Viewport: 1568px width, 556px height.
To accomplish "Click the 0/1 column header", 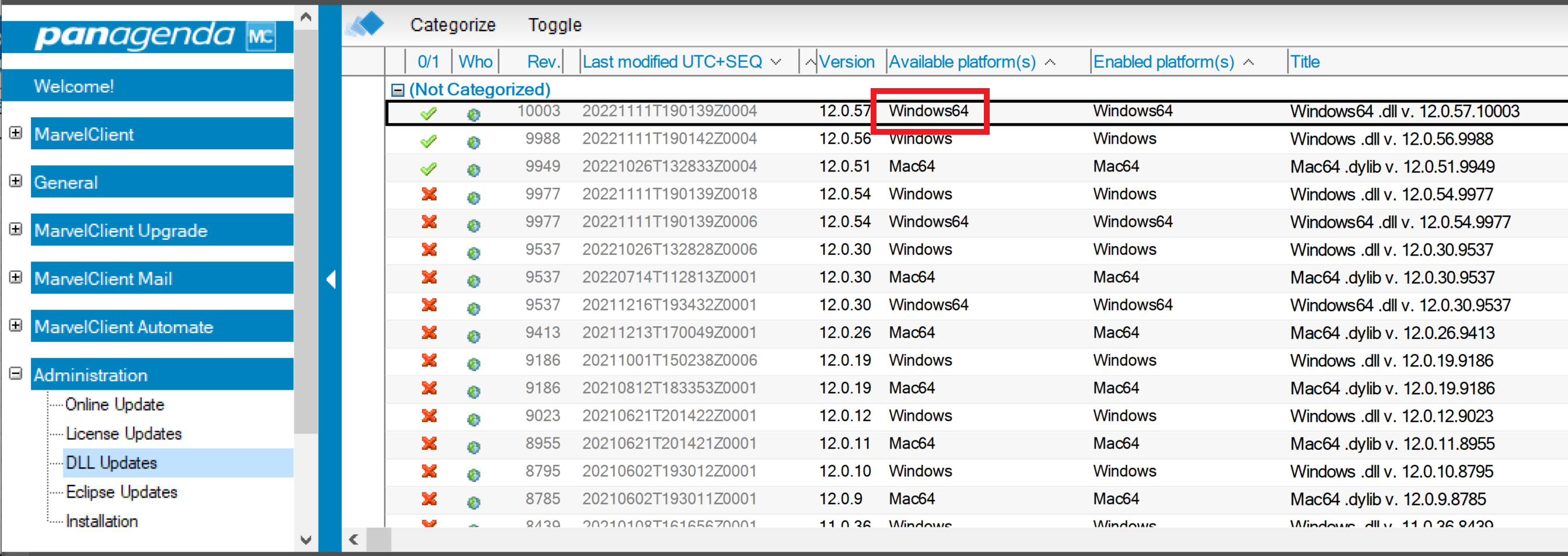I will pos(428,61).
